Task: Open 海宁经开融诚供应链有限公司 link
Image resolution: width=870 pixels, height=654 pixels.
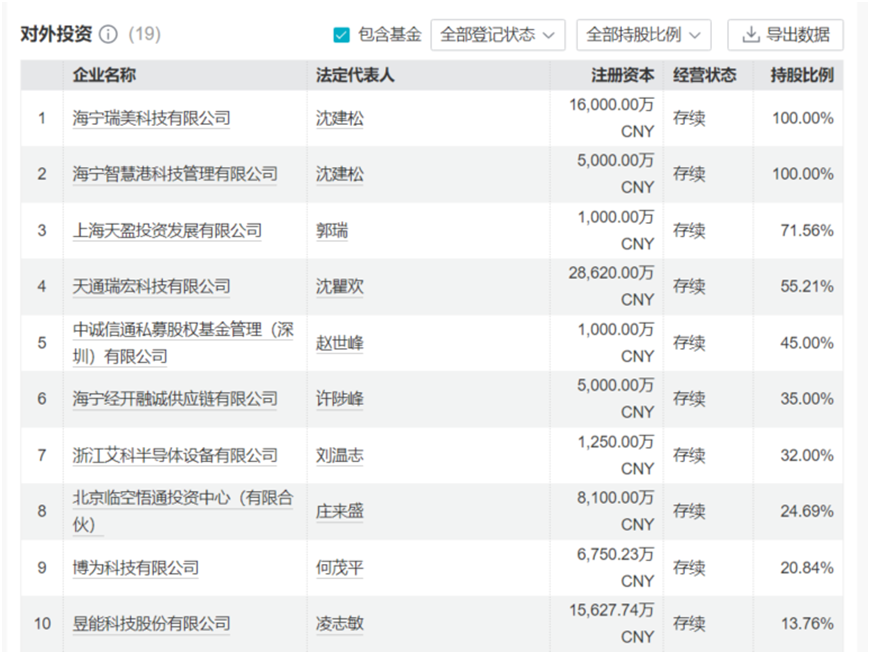Action: pyautogui.click(x=175, y=399)
